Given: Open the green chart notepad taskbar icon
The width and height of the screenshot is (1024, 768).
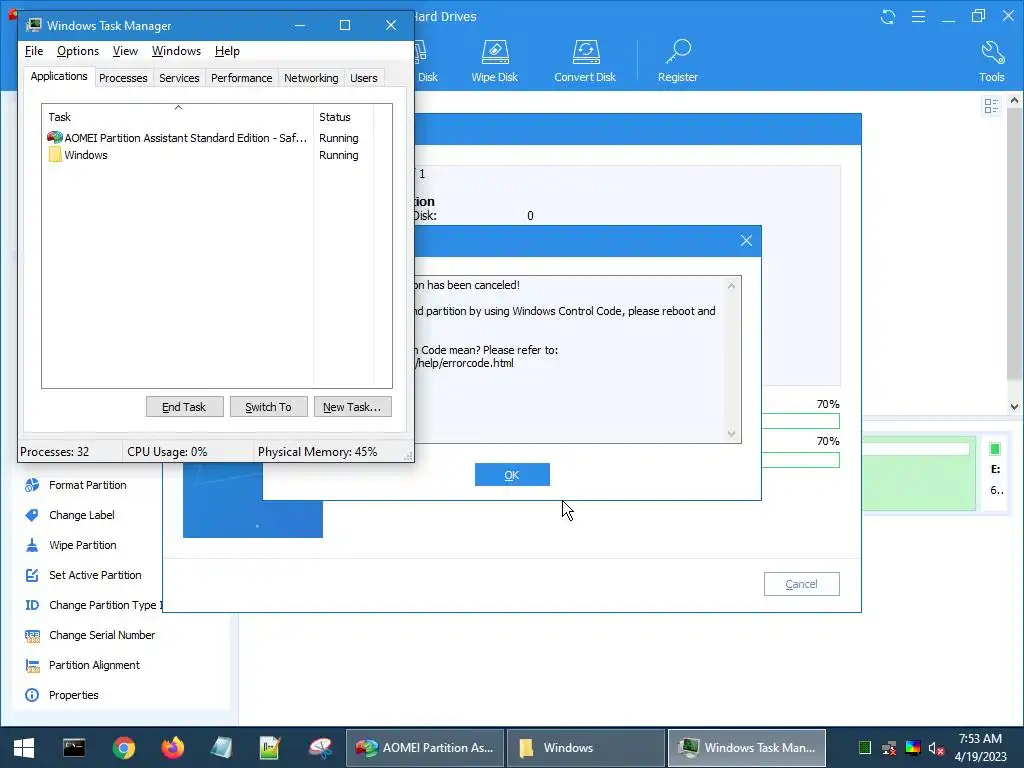Looking at the screenshot, I should [270, 748].
